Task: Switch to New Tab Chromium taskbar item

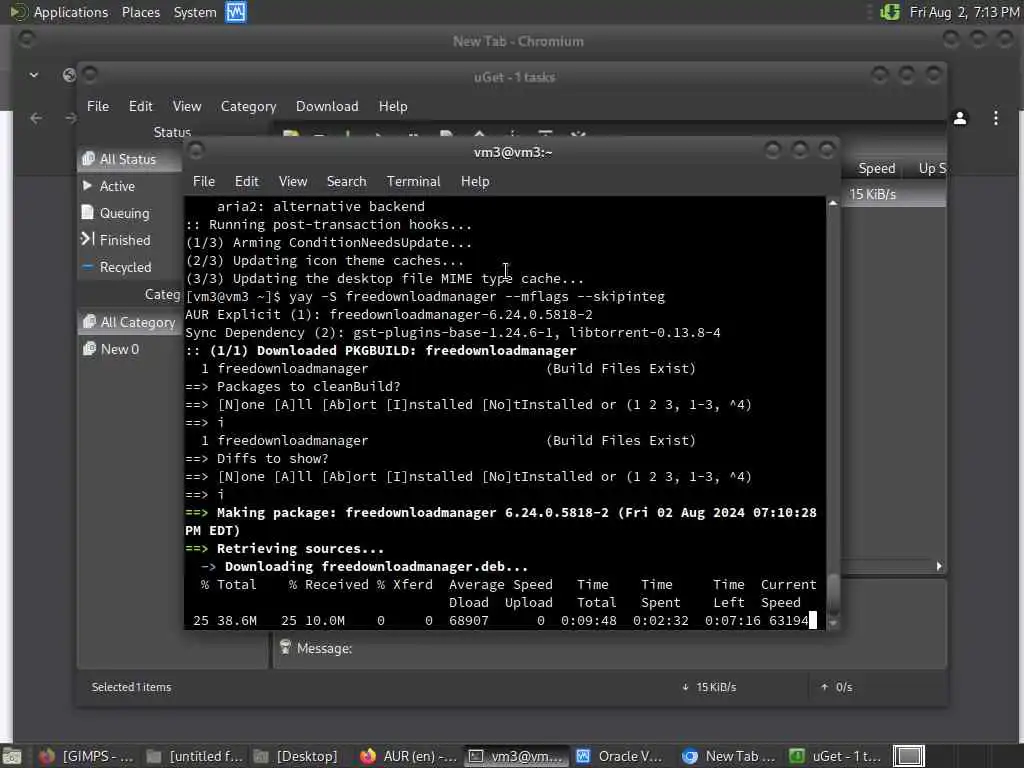Action: point(730,756)
